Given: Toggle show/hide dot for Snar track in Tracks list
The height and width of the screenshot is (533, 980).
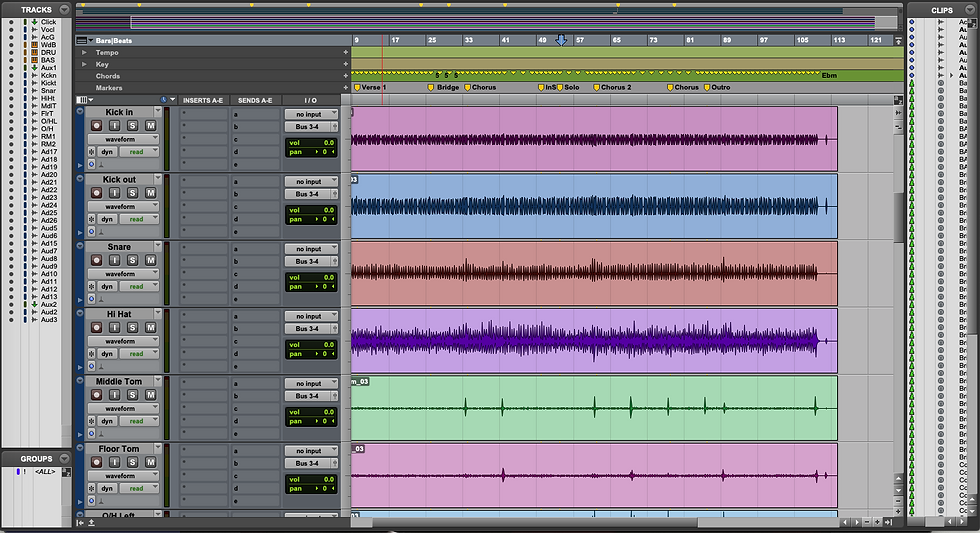Looking at the screenshot, I should click(x=11, y=91).
